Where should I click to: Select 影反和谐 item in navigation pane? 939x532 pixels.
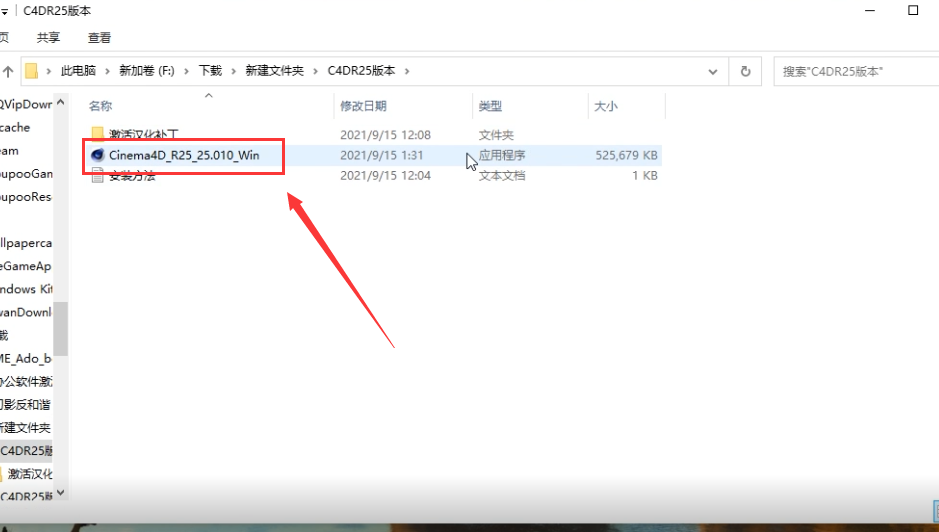(26, 404)
